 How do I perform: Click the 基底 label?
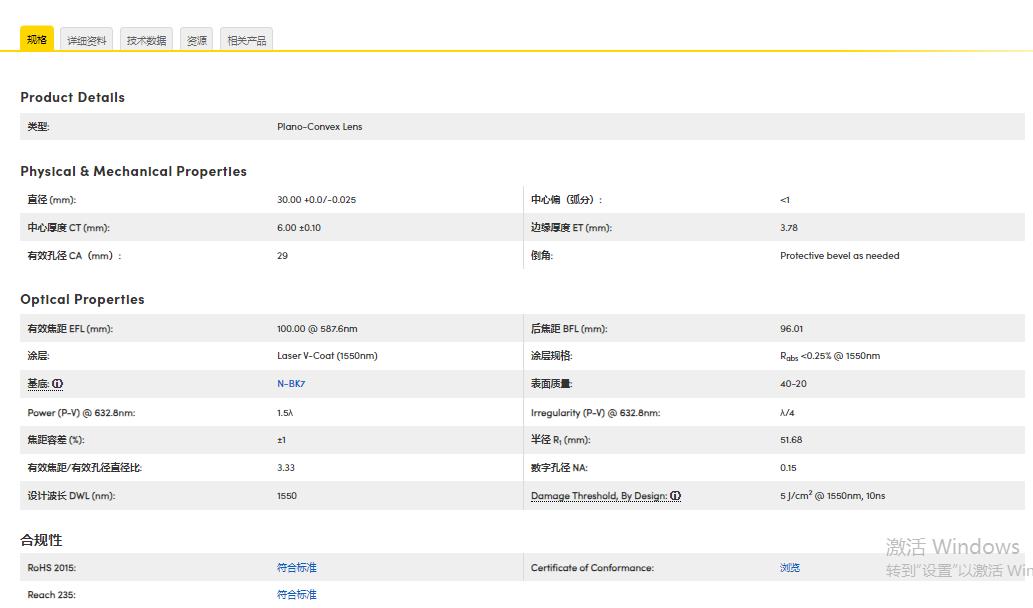38,384
